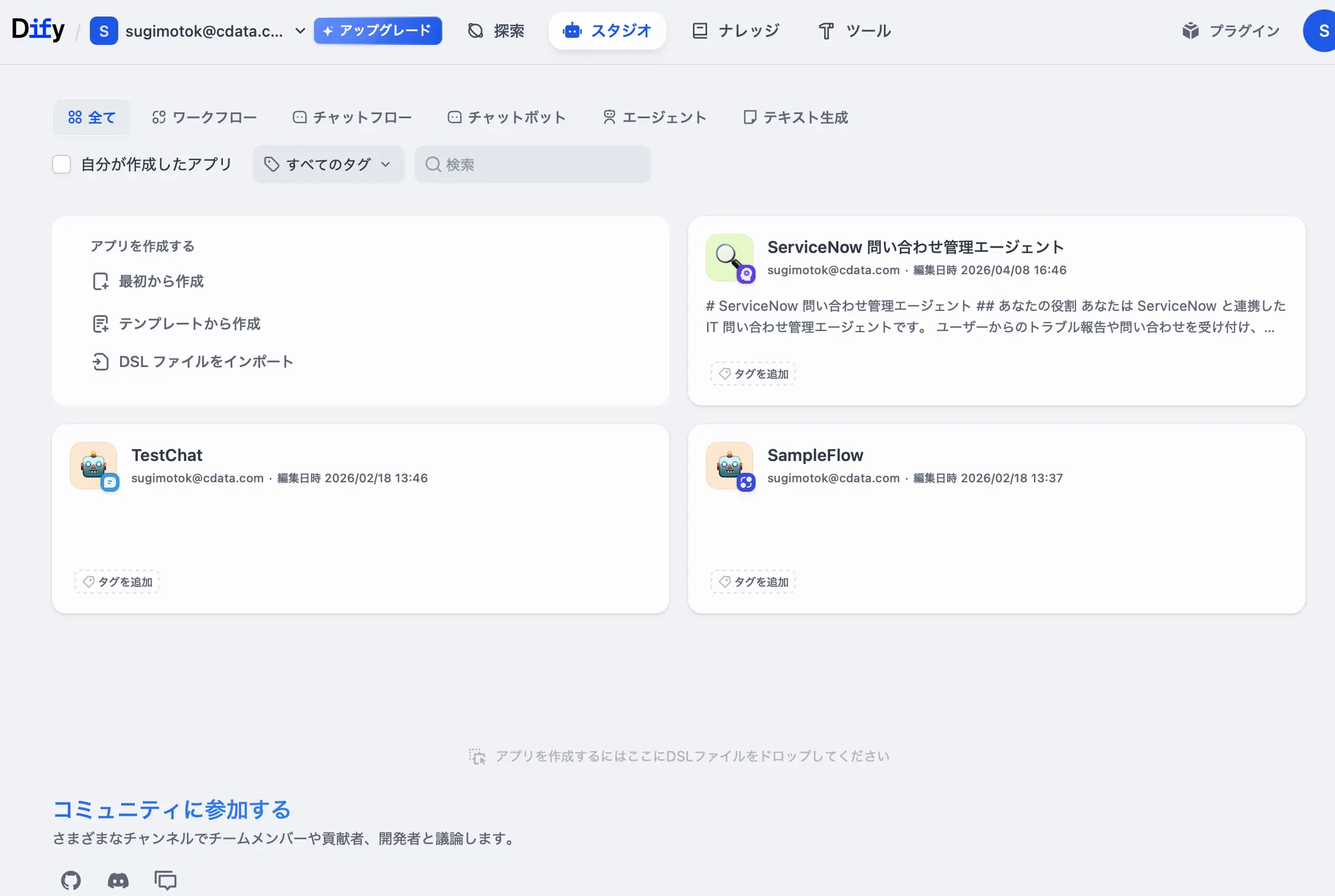Screen dimensions: 1335x896
Task: Click the アップグレード upgrade button
Action: tap(378, 31)
